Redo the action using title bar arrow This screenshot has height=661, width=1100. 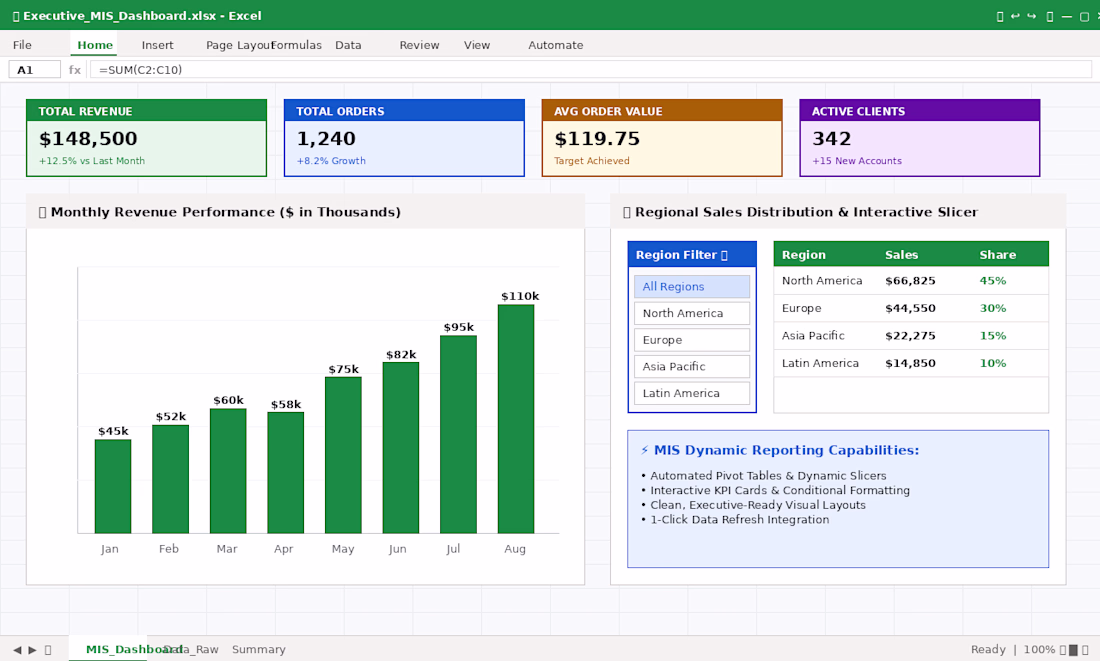(x=1031, y=16)
